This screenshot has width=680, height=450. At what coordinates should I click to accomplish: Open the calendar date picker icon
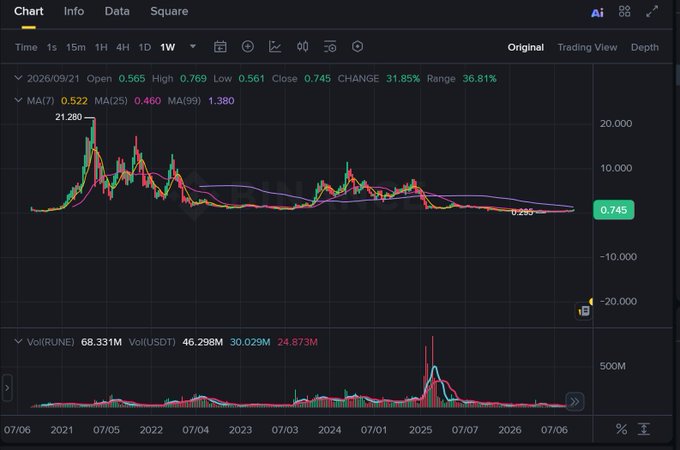click(220, 46)
